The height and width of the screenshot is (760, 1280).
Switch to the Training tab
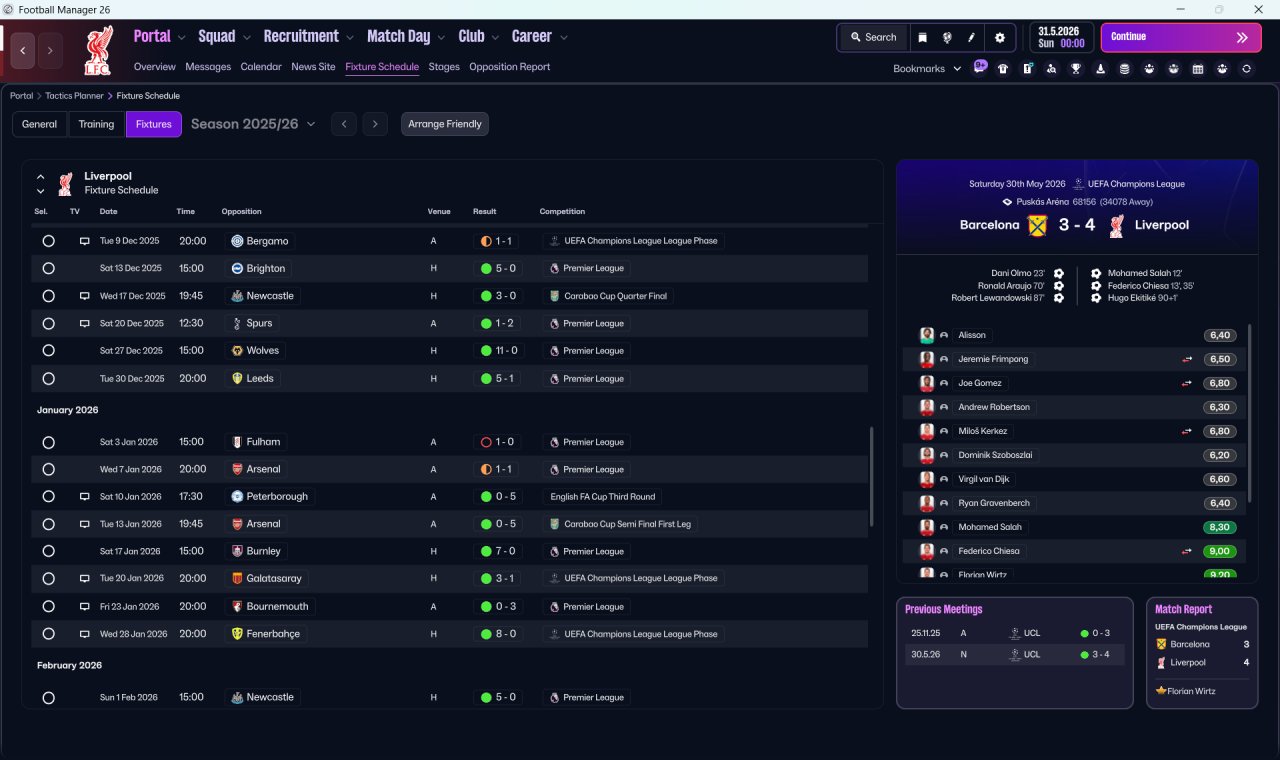[96, 124]
